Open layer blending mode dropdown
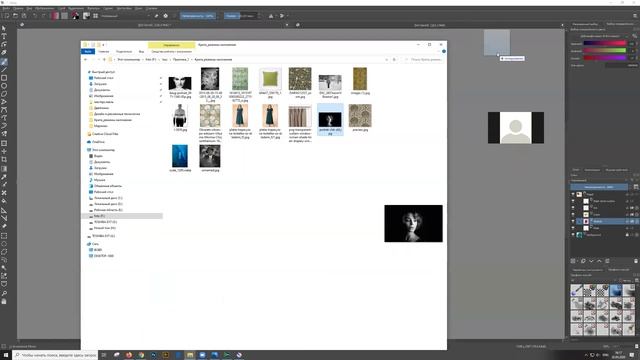Viewport: 640px width, 360px height. point(599,180)
